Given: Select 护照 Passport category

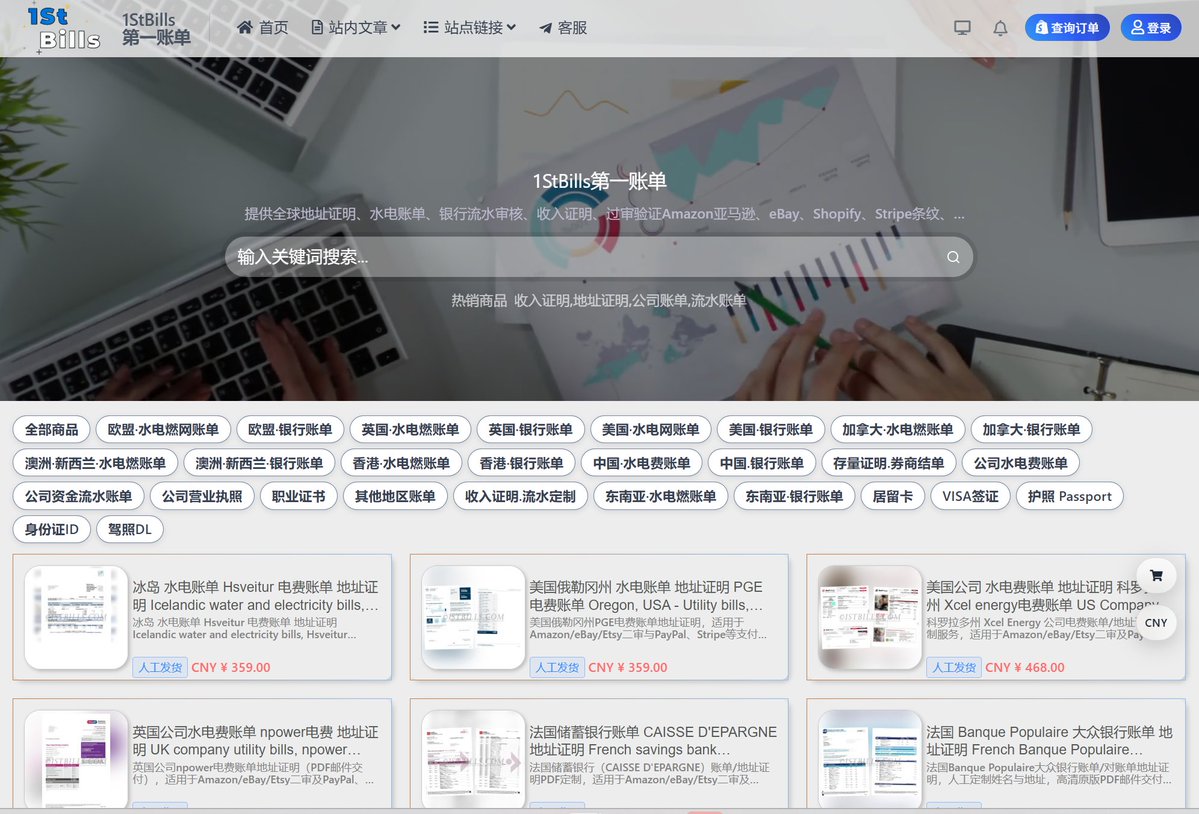Looking at the screenshot, I should (1070, 496).
